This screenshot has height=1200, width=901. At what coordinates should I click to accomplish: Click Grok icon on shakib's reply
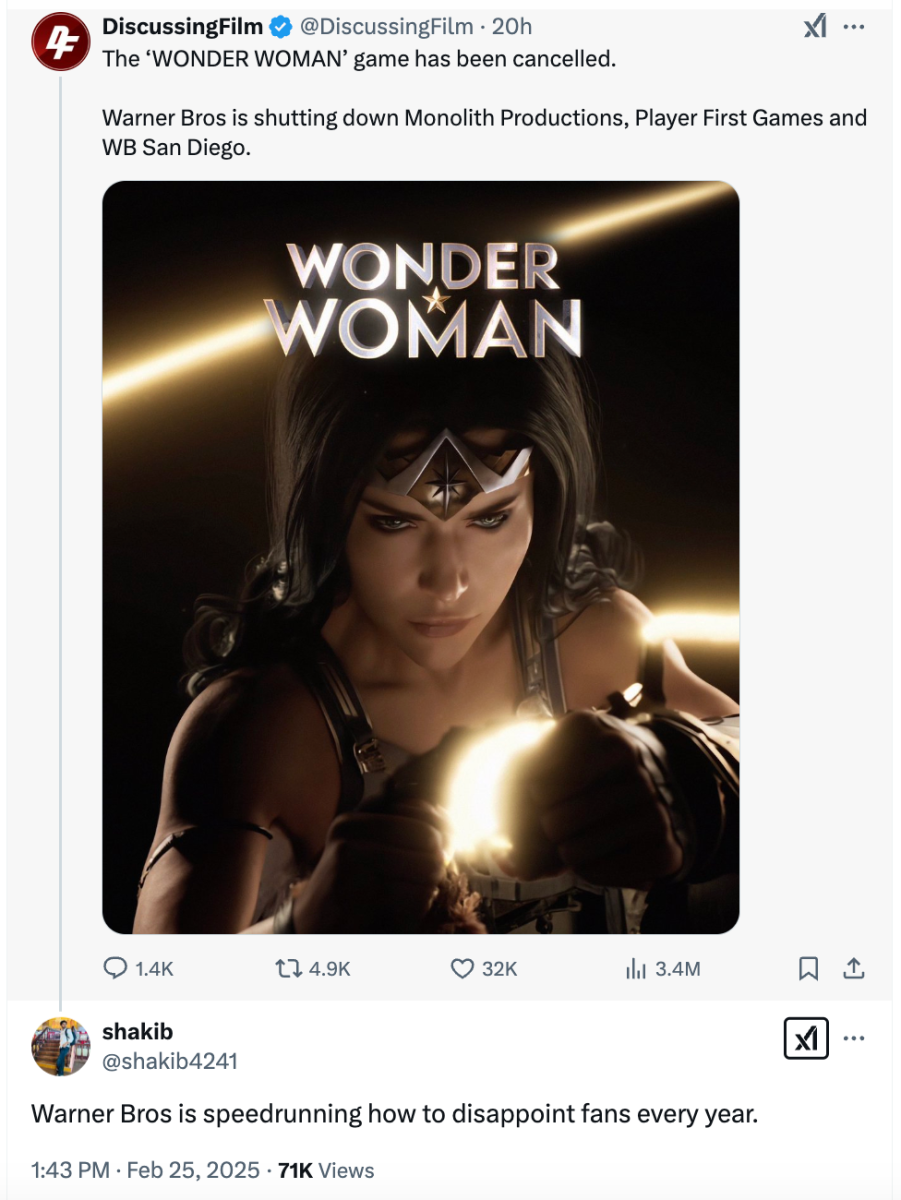click(806, 1039)
